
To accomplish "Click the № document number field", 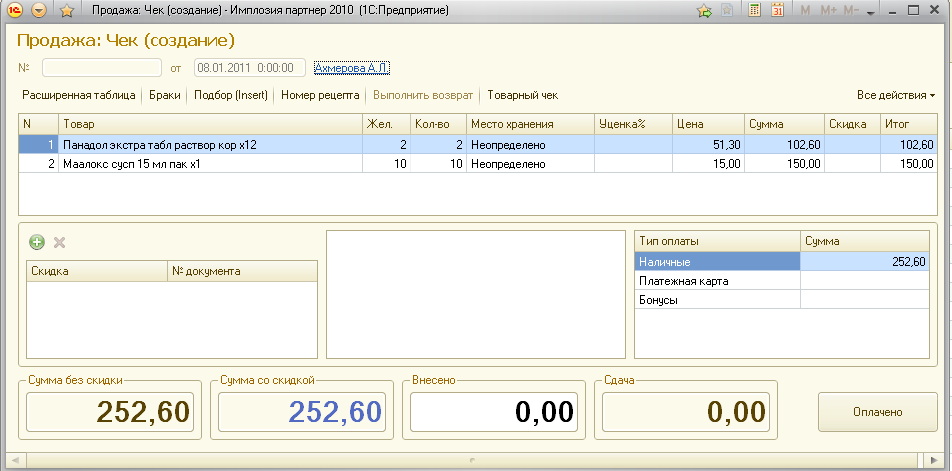I will pos(101,67).
